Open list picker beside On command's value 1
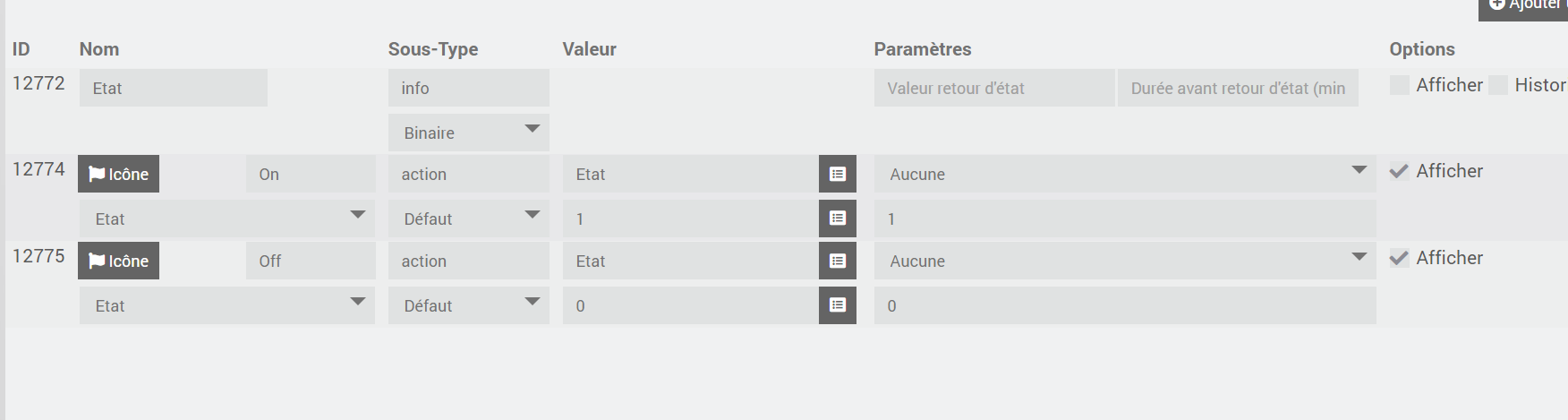1568x420 pixels. 838,219
